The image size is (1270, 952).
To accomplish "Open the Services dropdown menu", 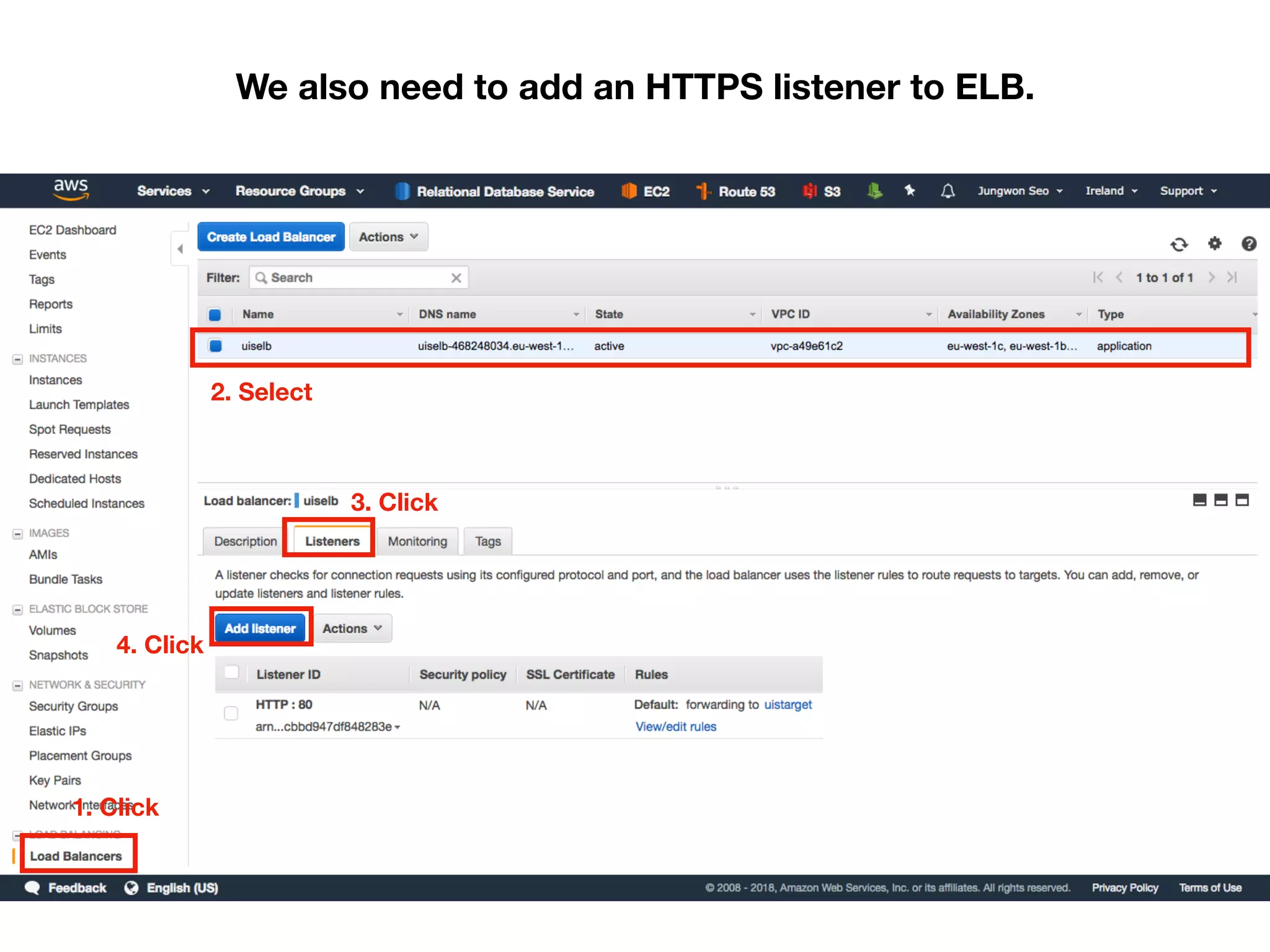I will tap(173, 191).
